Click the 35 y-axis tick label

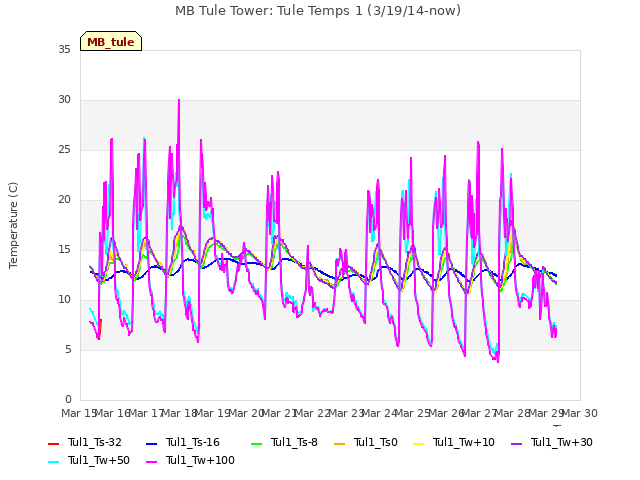point(64,50)
